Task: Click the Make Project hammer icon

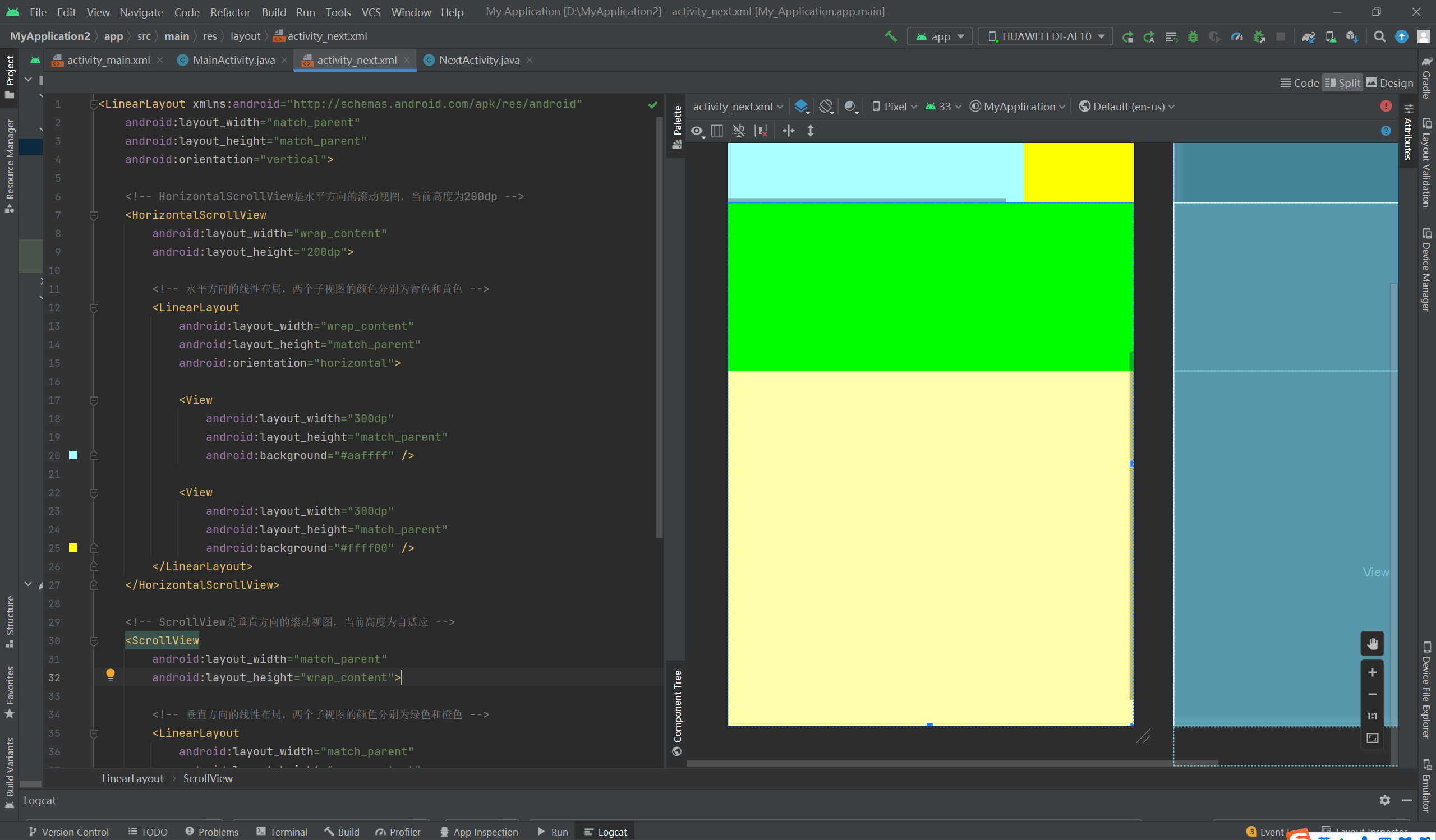Action: [890, 36]
